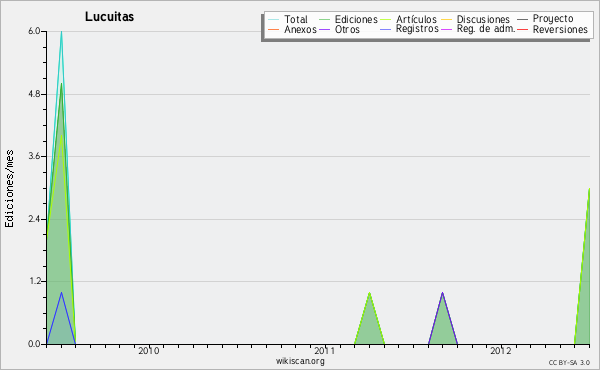Click the purple-outlined peak in late 2011
Image resolution: width=600 pixels, height=370 pixels.
point(442,294)
